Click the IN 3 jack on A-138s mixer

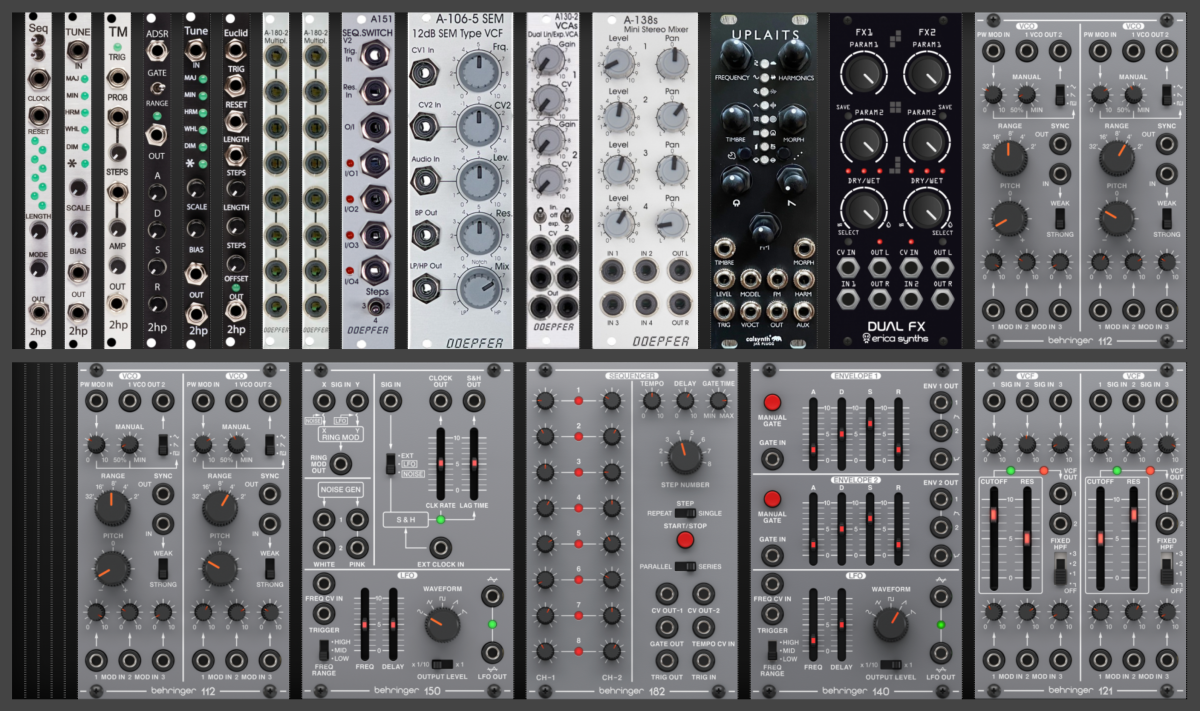point(611,304)
